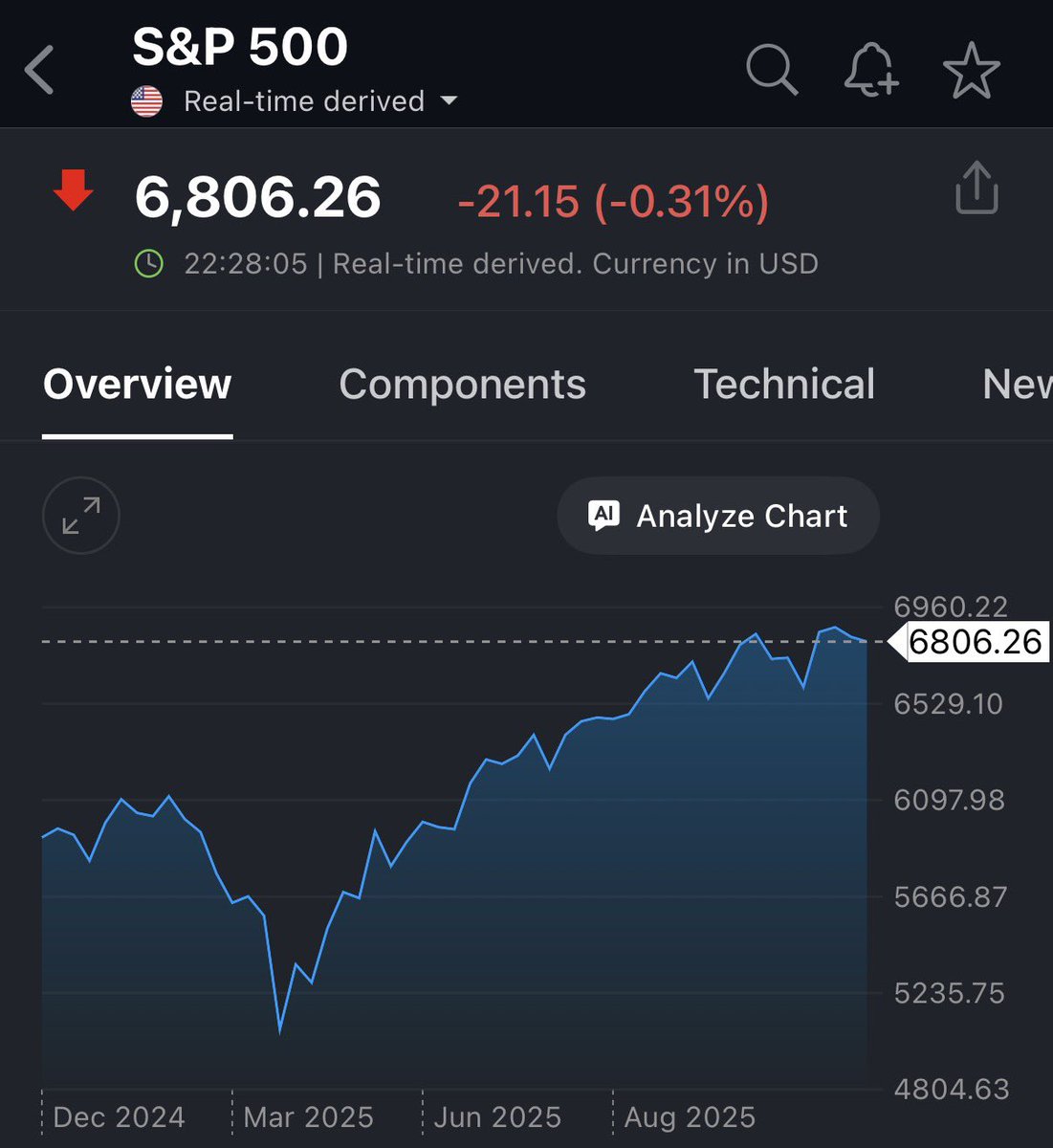Tap the 5235.75 axis label
The width and height of the screenshot is (1053, 1148).
pyautogui.click(x=949, y=993)
